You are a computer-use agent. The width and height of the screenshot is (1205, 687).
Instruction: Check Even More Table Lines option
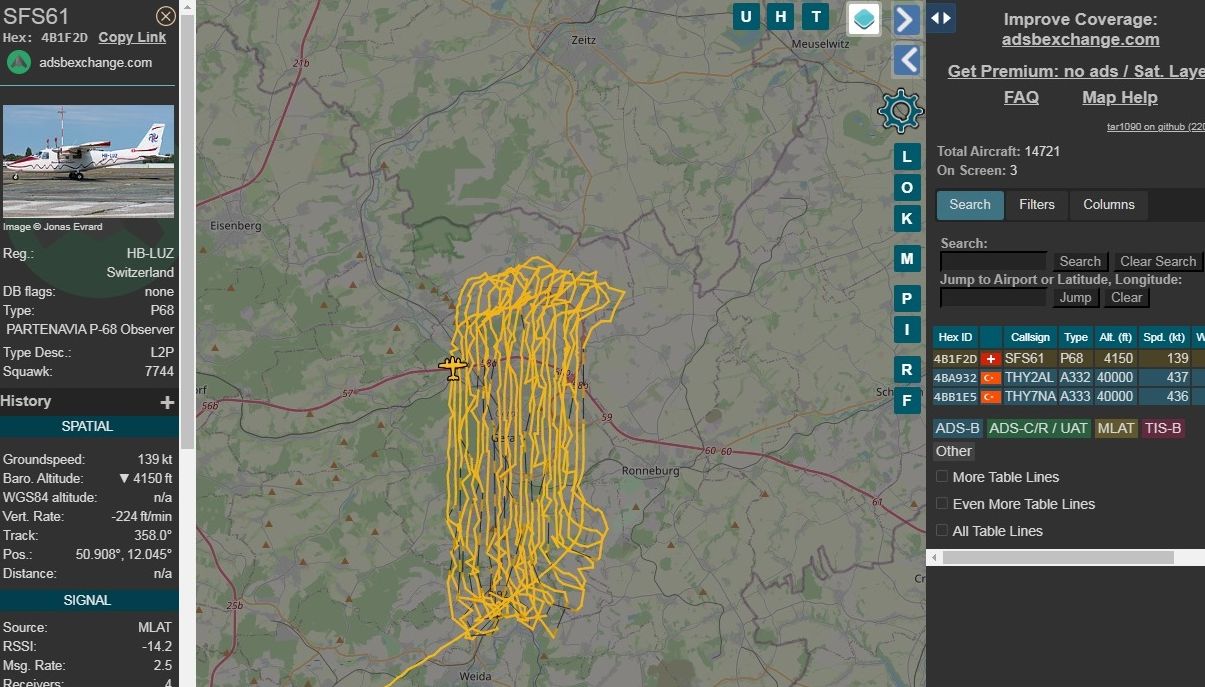pyautogui.click(x=942, y=504)
